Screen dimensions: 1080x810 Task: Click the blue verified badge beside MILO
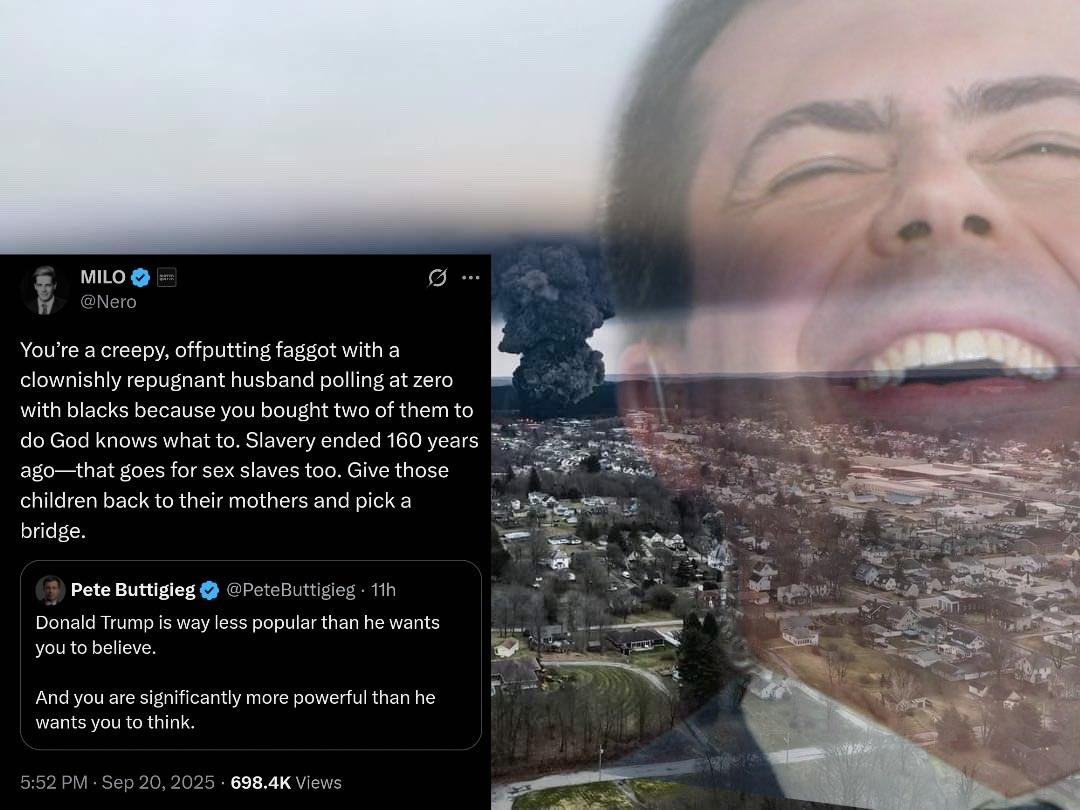(x=141, y=278)
